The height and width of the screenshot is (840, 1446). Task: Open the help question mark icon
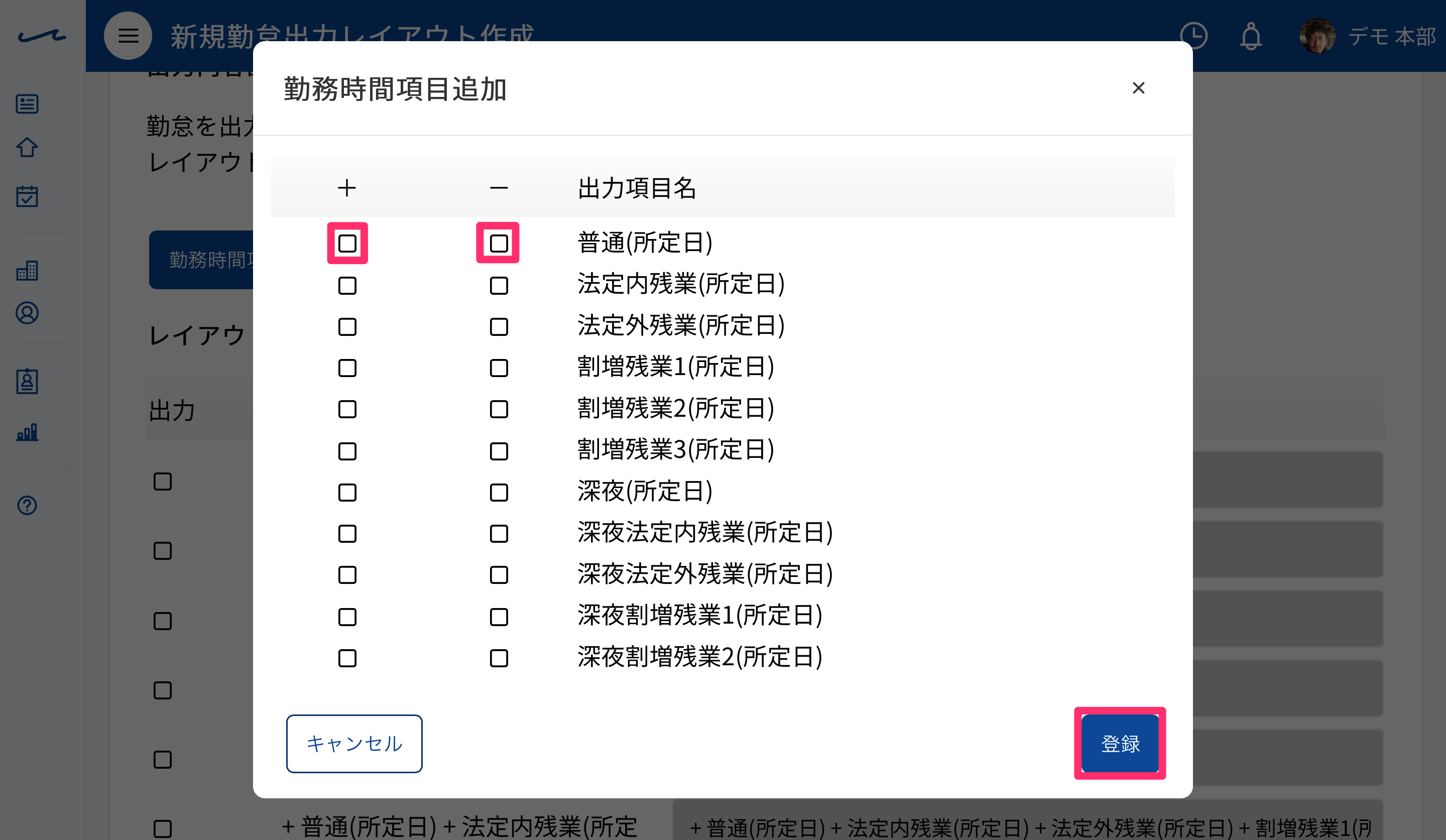point(27,505)
